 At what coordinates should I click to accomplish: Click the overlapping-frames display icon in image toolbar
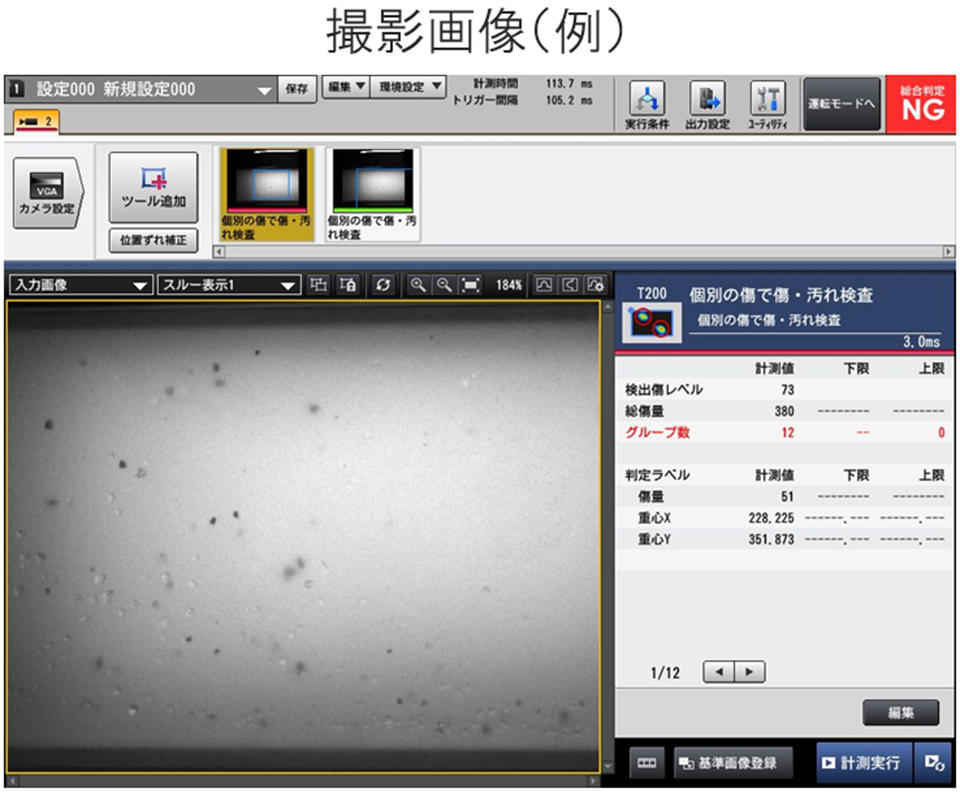point(318,285)
